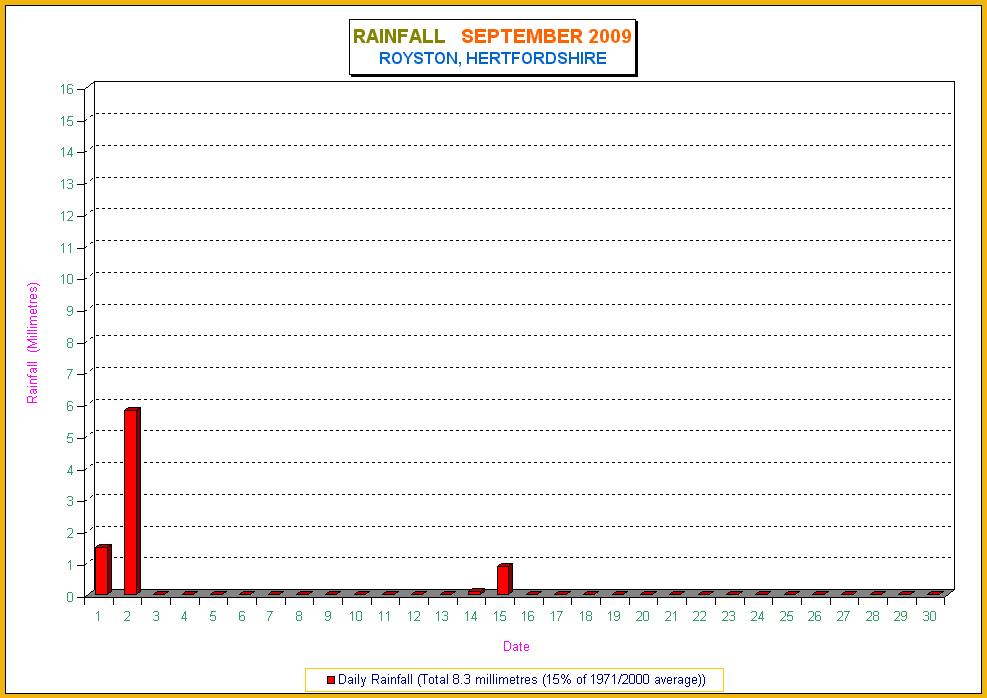Viewport: 987px width, 698px height.
Task: Click the x-axis date label 20
Action: point(643,617)
